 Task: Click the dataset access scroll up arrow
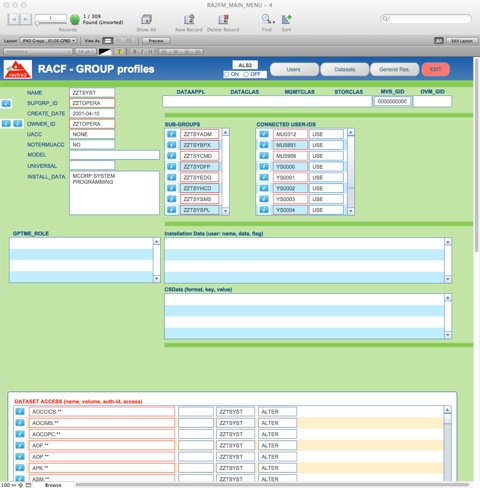point(448,410)
